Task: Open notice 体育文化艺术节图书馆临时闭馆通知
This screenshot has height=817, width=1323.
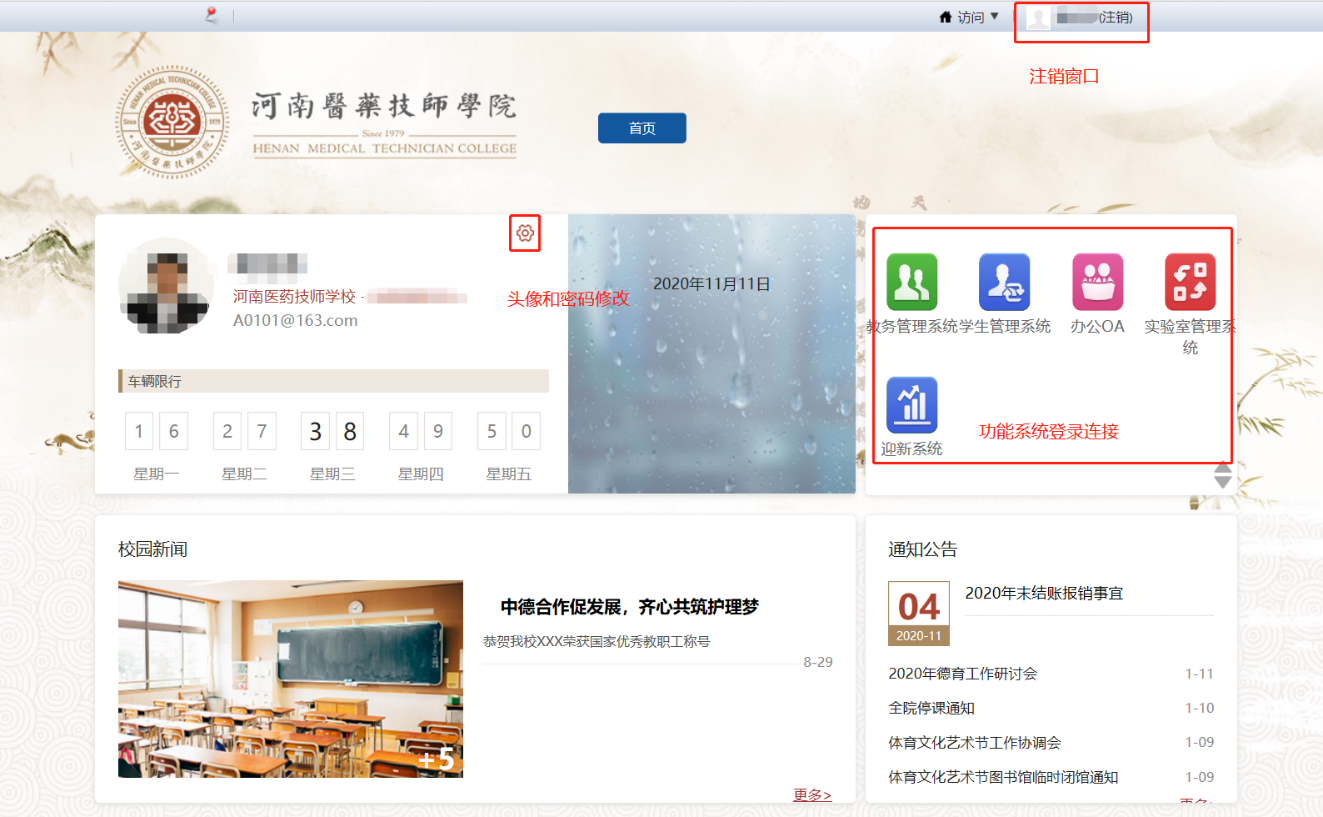Action: (x=1003, y=777)
